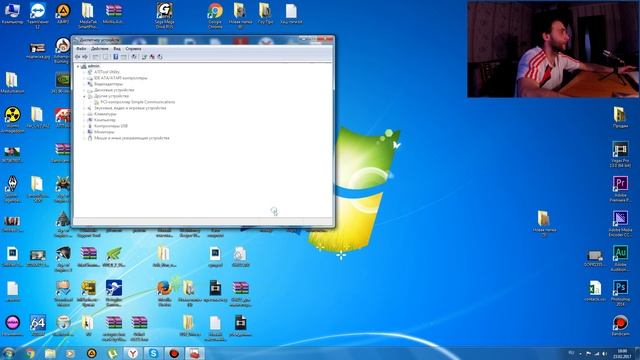Click the last toolbar icon in Device Manager
This screenshot has height=360, width=640.
pos(160,57)
